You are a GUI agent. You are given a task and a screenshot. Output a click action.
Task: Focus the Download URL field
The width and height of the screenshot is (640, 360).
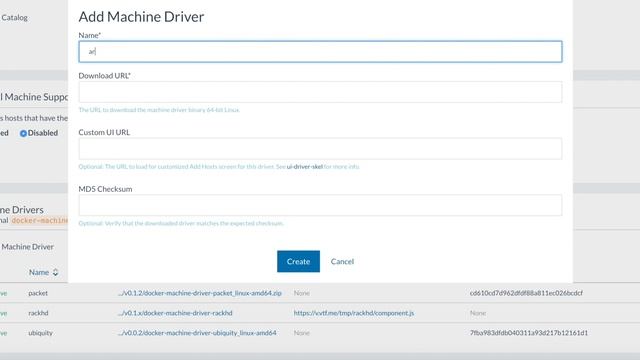pos(320,92)
